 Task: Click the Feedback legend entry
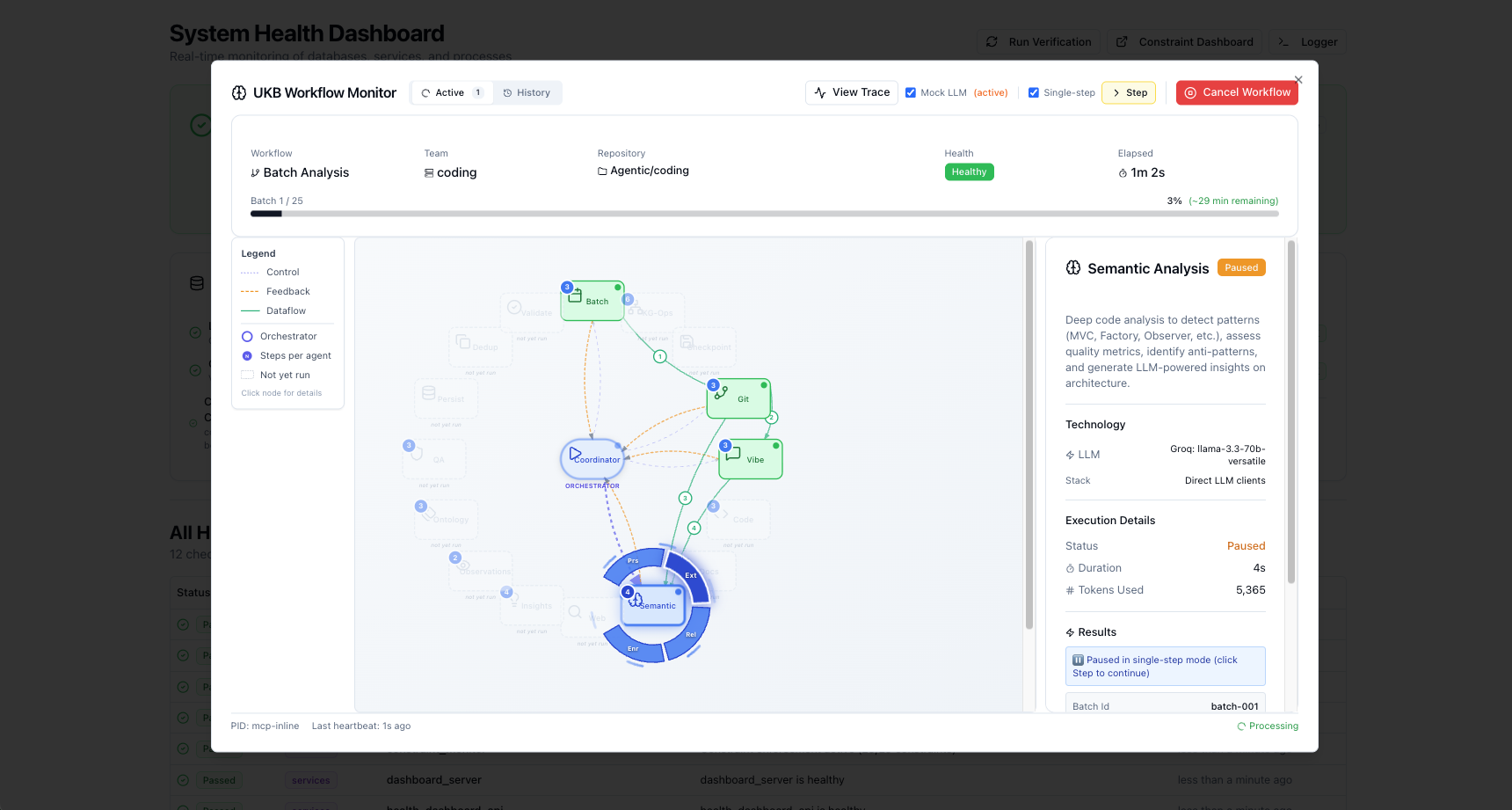click(275, 291)
